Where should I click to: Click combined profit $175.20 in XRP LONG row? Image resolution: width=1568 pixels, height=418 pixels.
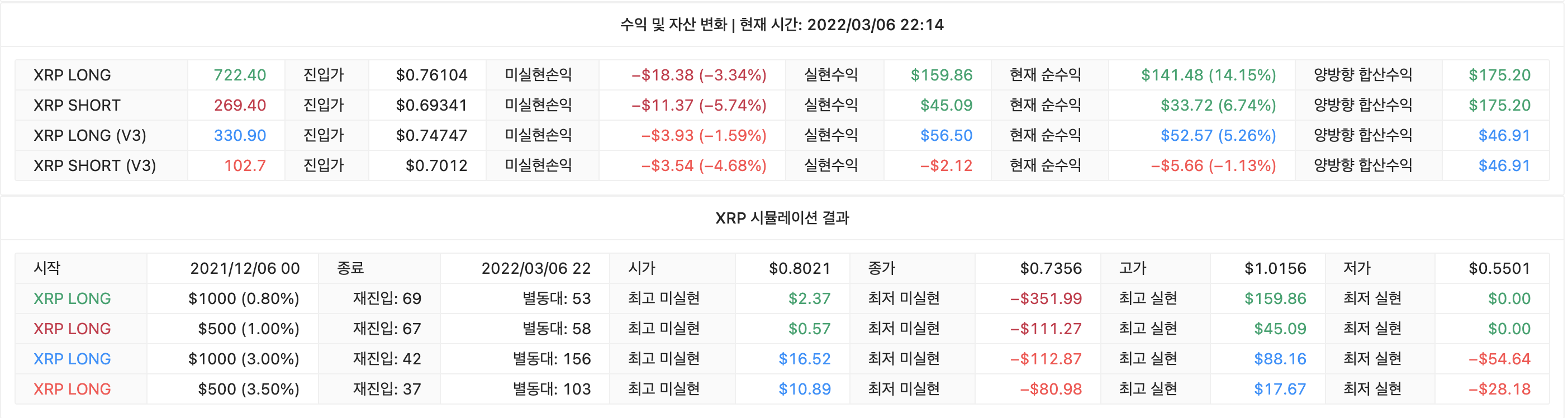coord(1499,75)
